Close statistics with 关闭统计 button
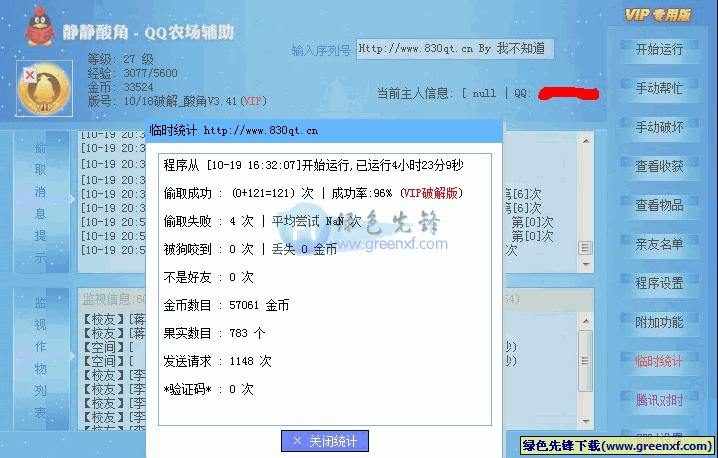The image size is (718, 458). click(x=325, y=441)
